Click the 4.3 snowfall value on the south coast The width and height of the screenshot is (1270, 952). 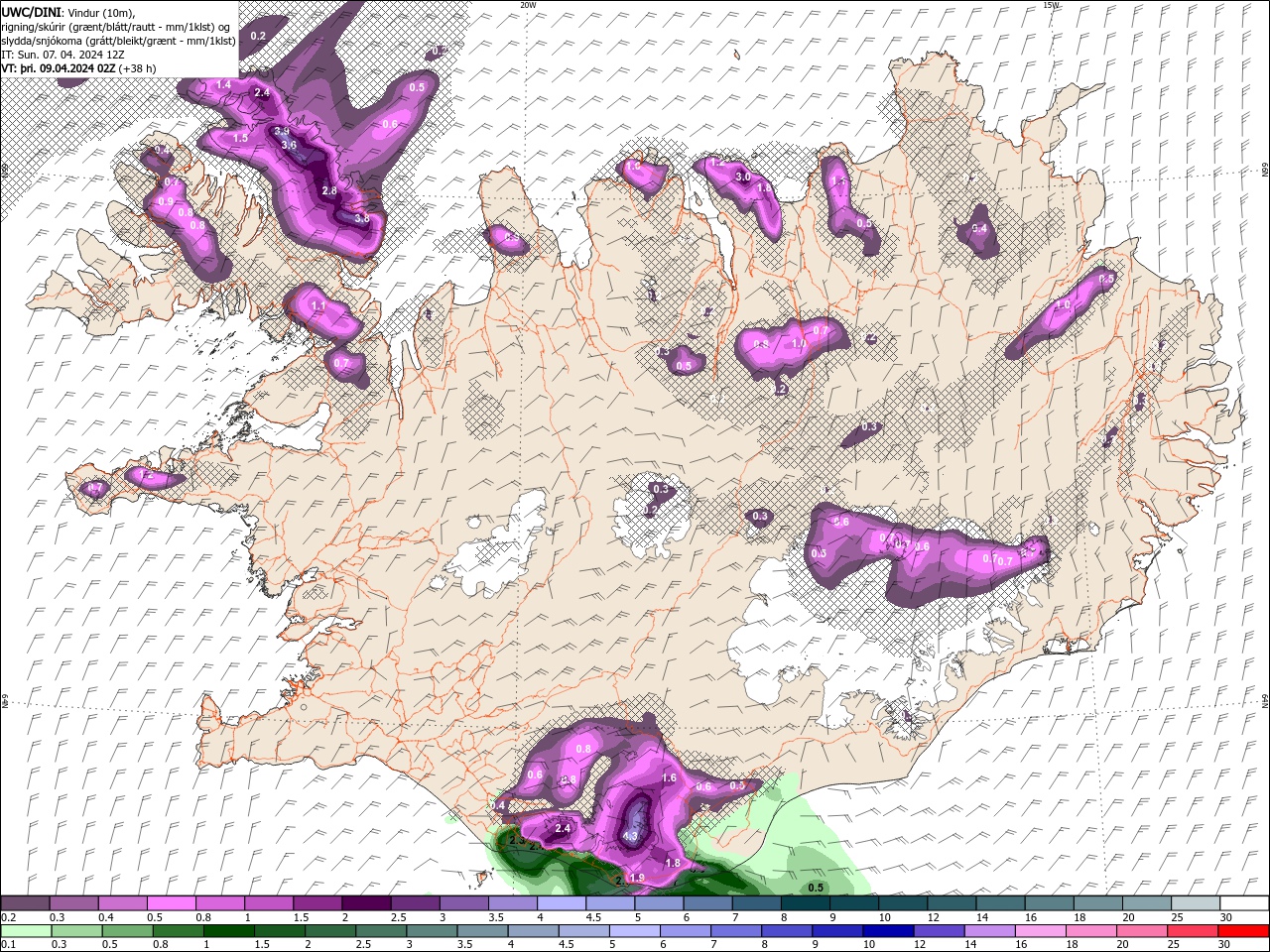(630, 836)
